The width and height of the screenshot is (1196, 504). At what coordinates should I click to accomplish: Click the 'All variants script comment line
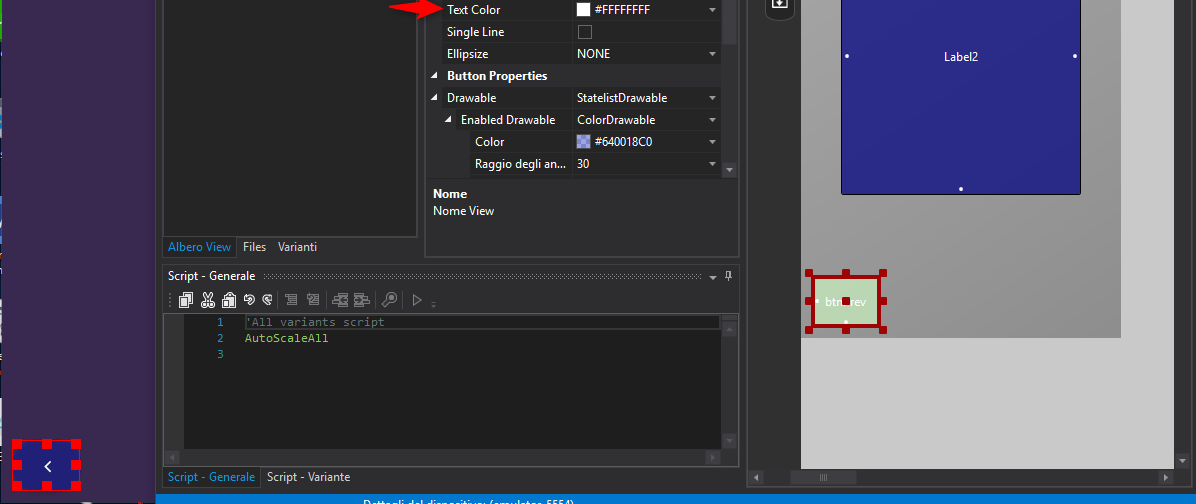point(315,323)
